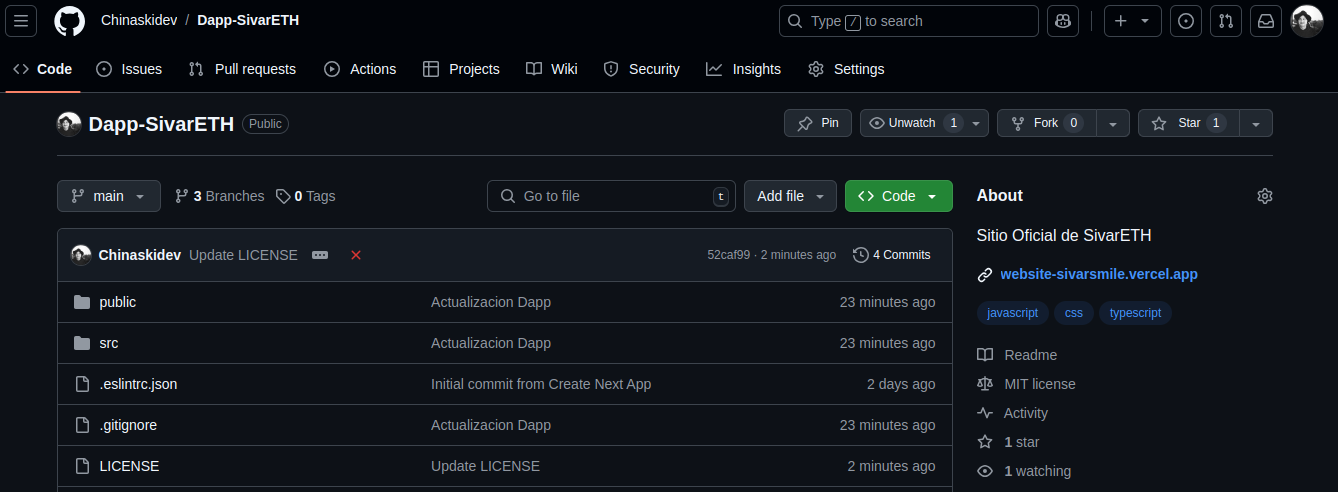Pin the Dapp-SivarETH repository

[818, 123]
